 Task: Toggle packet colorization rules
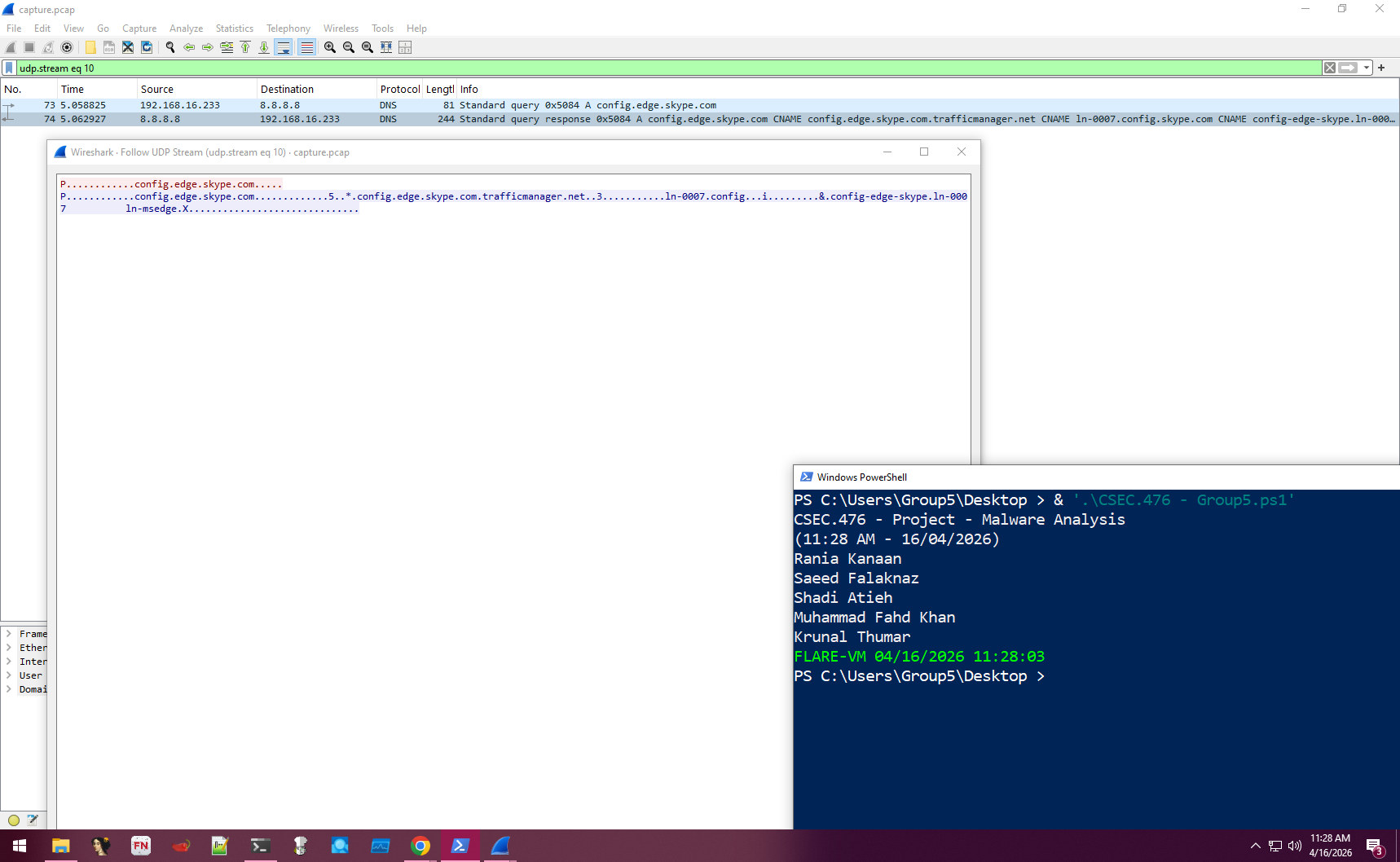coord(306,47)
